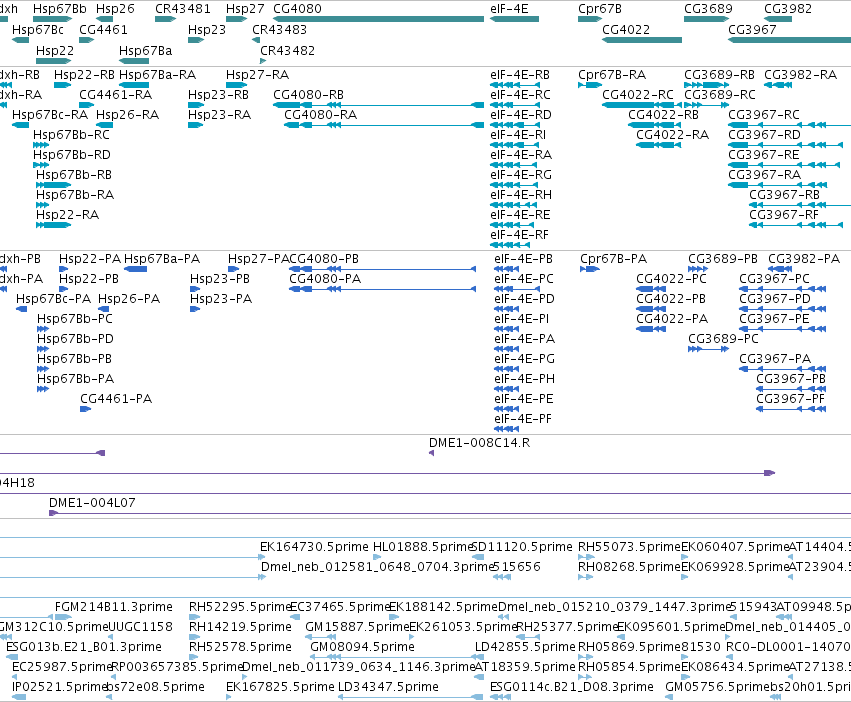Image resolution: width=851 pixels, height=702 pixels.
Task: Select transcript Hsp22-RA
Action: point(67,214)
